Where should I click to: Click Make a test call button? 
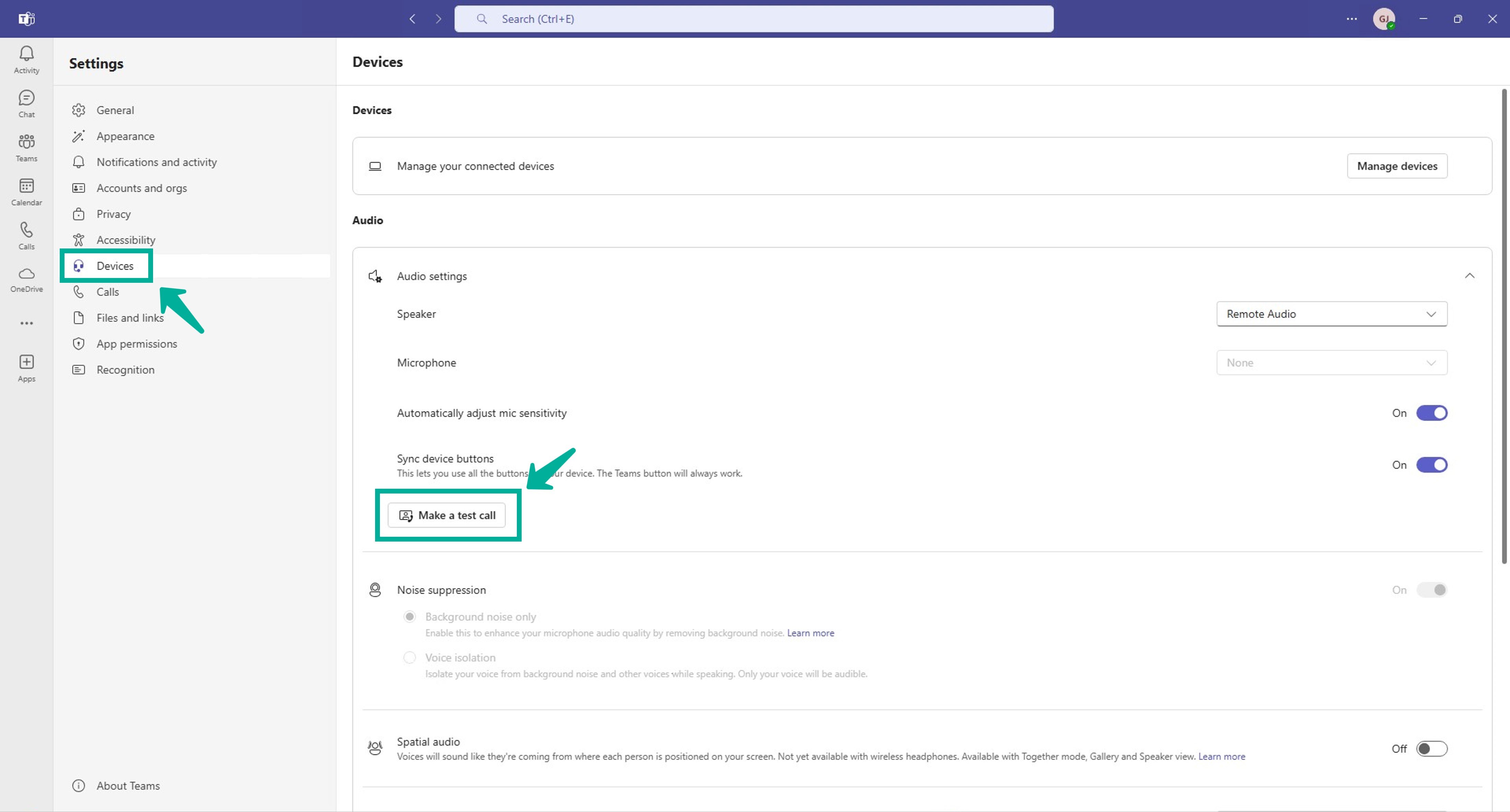click(x=447, y=515)
